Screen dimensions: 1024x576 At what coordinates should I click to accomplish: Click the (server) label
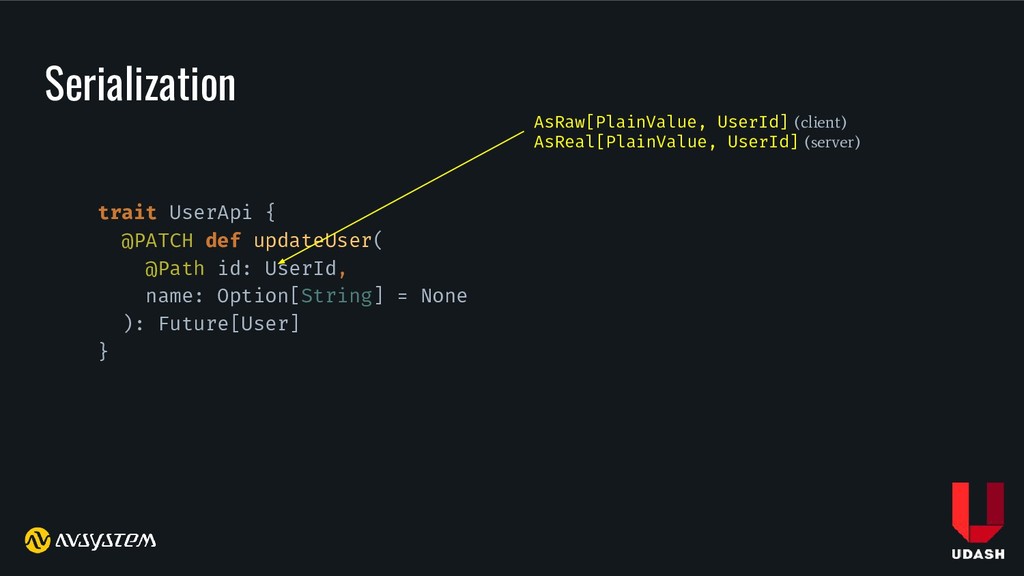(x=832, y=143)
